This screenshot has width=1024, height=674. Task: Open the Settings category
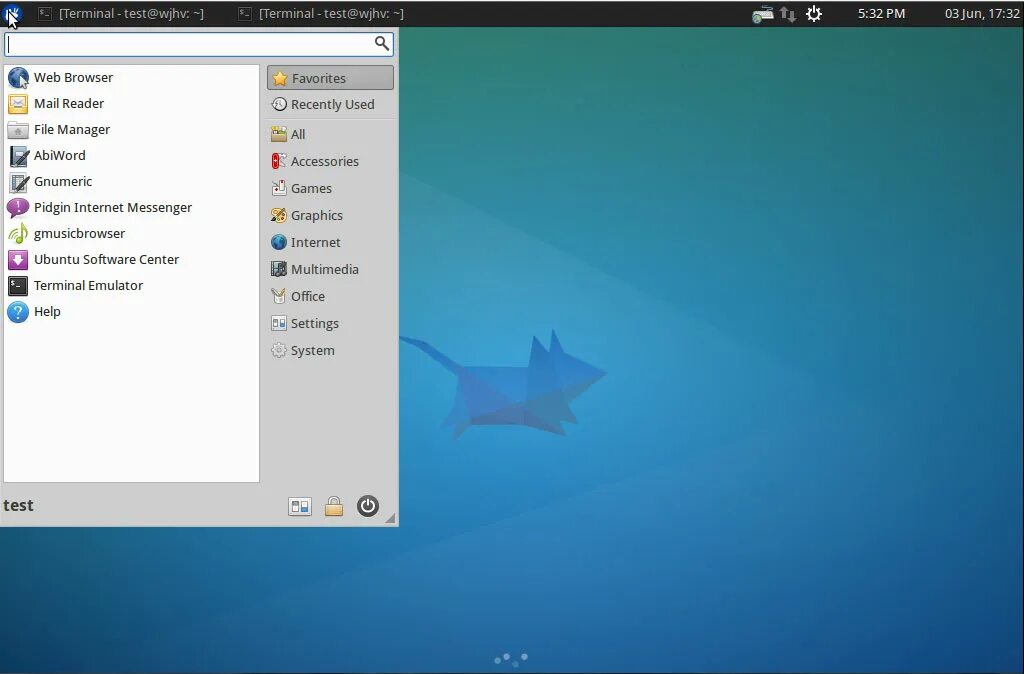[x=330, y=323]
